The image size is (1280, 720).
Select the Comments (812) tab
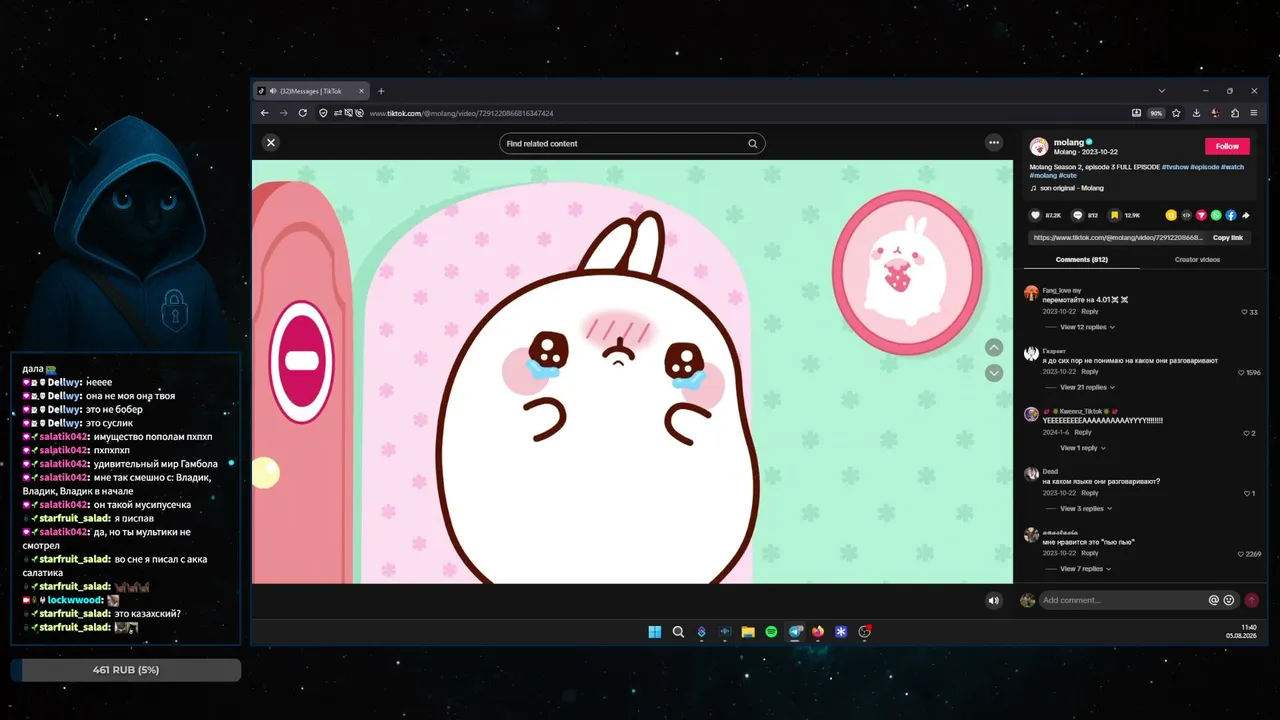pos(1081,260)
